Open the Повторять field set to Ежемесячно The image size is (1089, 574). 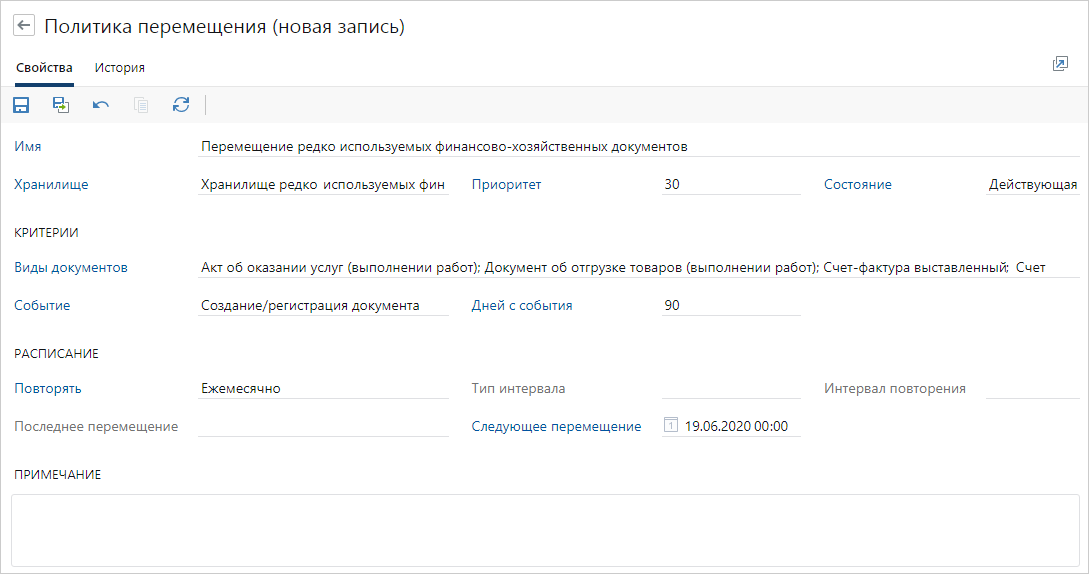pyautogui.click(x=323, y=389)
